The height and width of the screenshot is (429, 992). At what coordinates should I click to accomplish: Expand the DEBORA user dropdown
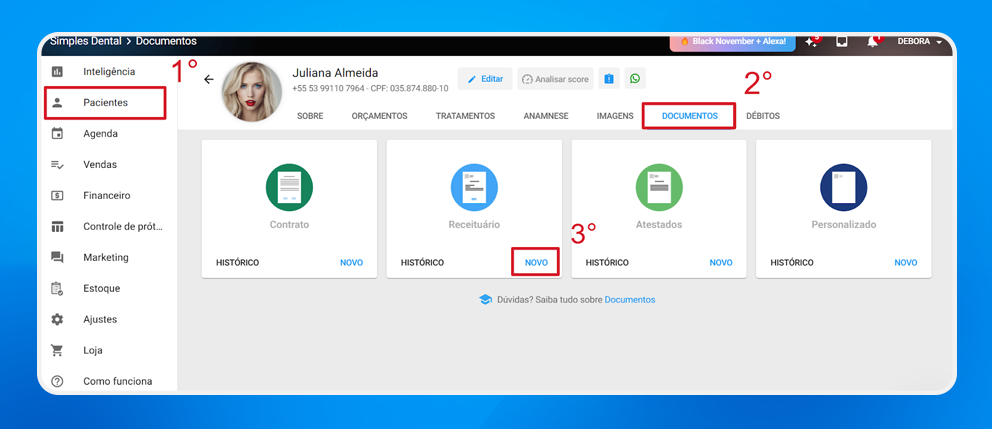(920, 42)
